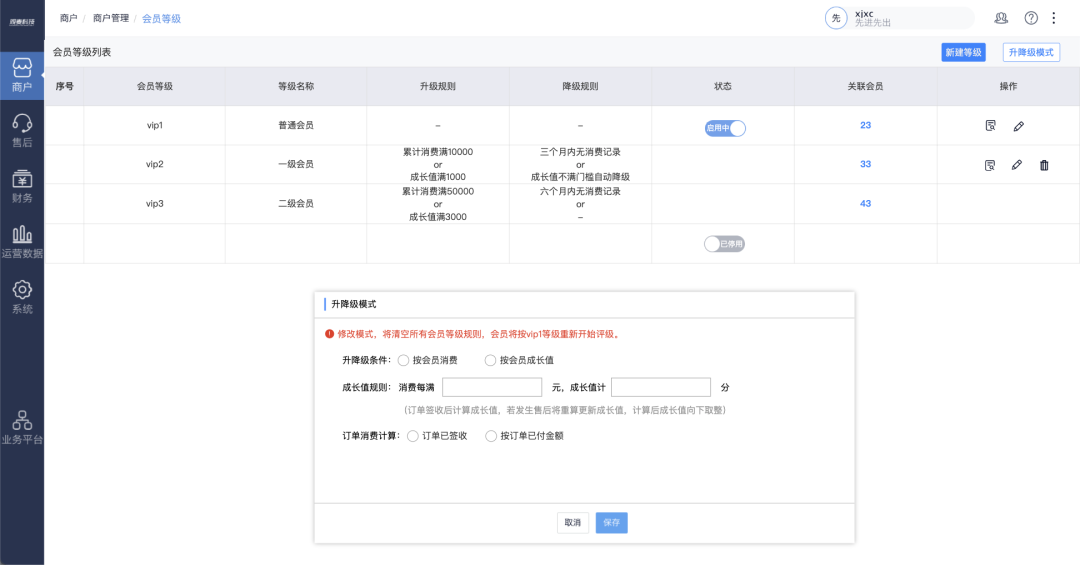Screen dimensions: 1080x565
Task: Click the 累计消费满10000 rule text
Action: point(437,152)
